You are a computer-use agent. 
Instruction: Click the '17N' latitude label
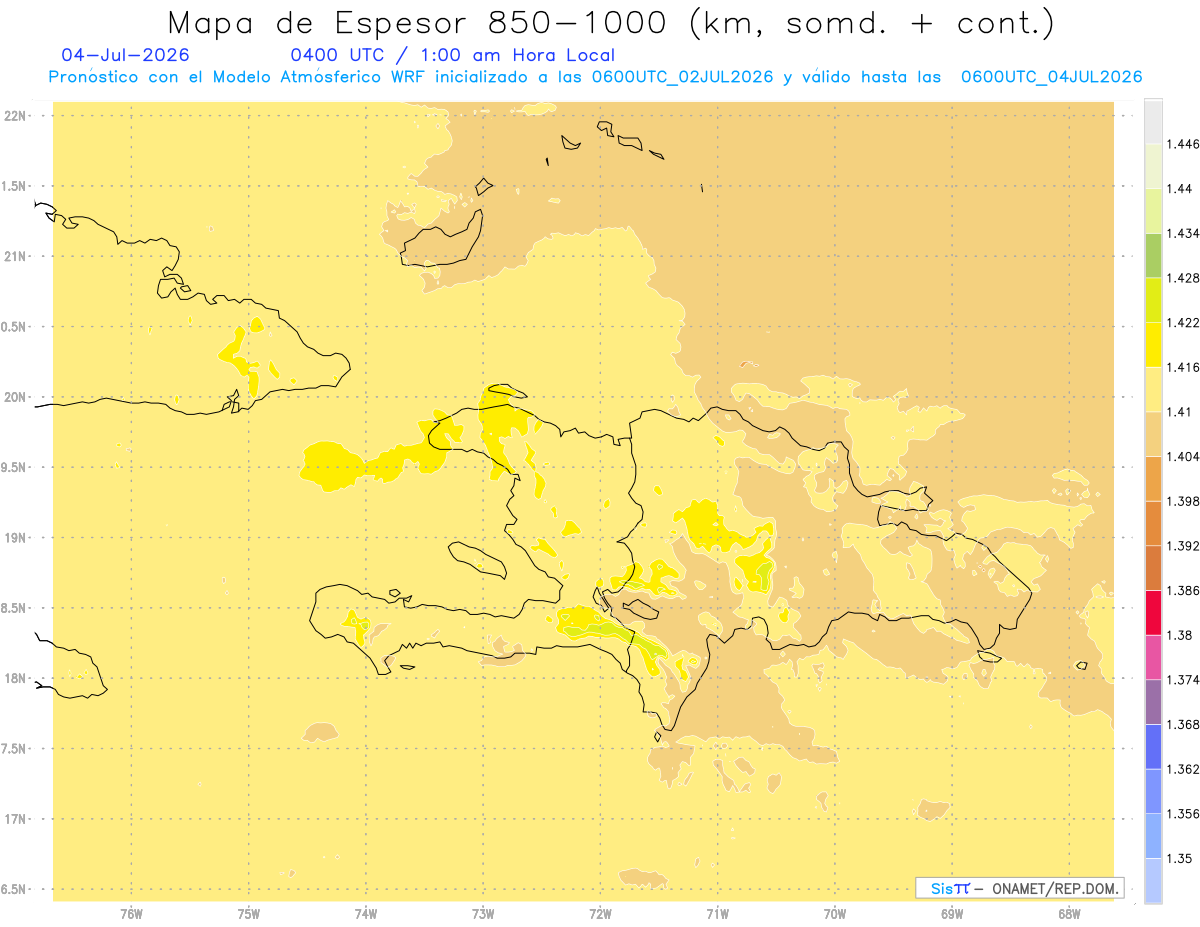(15, 819)
